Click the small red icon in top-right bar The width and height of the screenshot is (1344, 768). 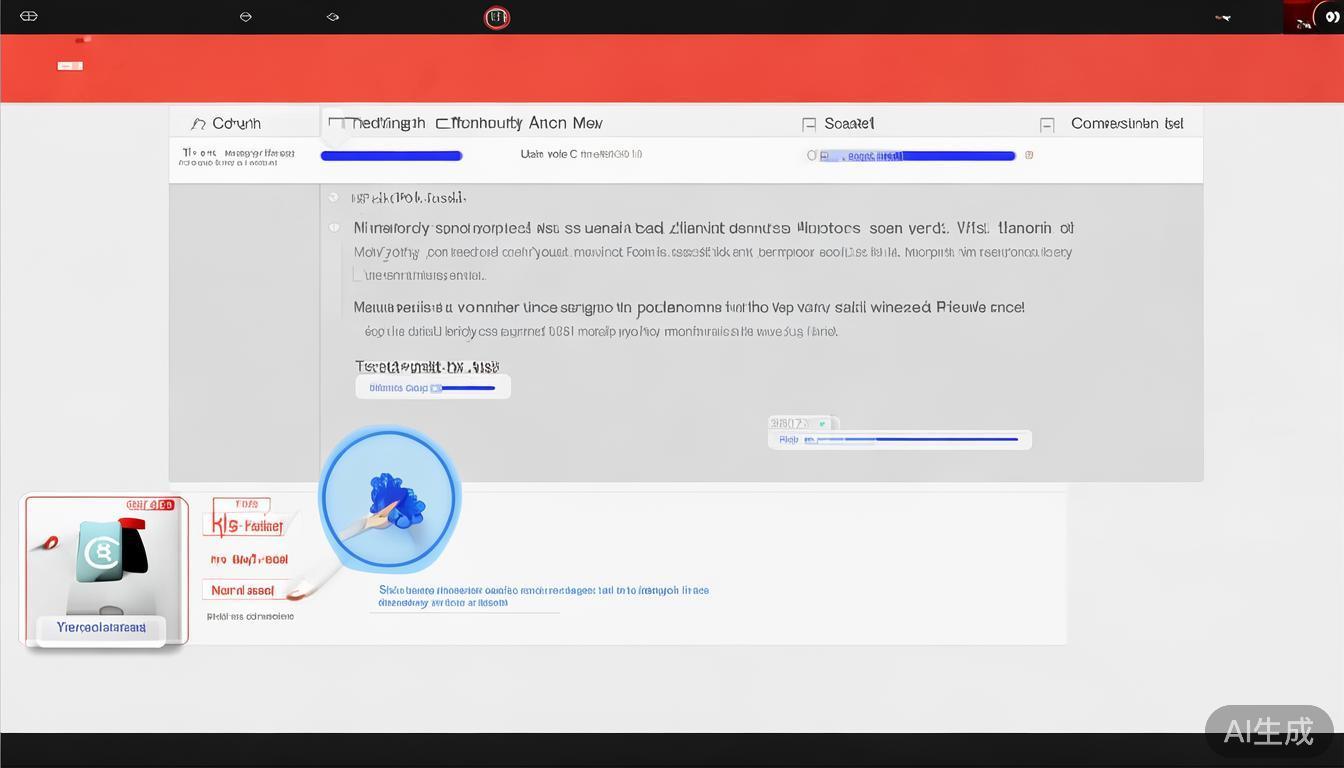[1222, 17]
